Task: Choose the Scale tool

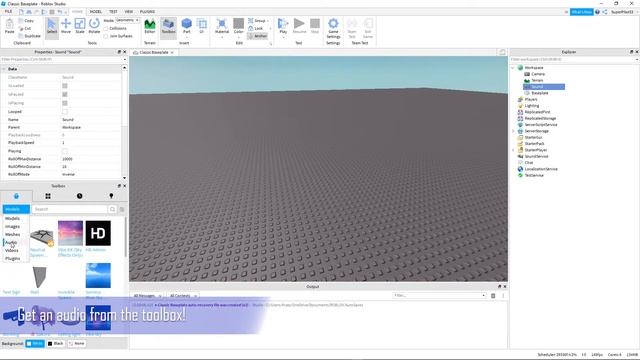Action: point(80,27)
